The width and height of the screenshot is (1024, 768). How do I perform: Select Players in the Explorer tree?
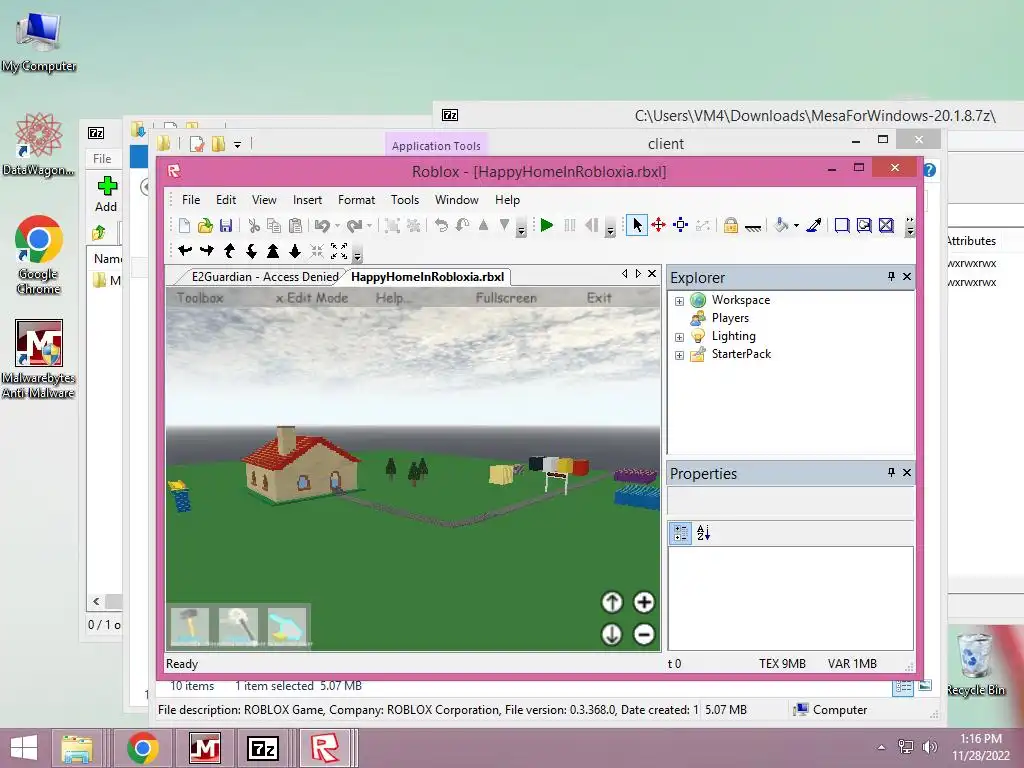(730, 318)
